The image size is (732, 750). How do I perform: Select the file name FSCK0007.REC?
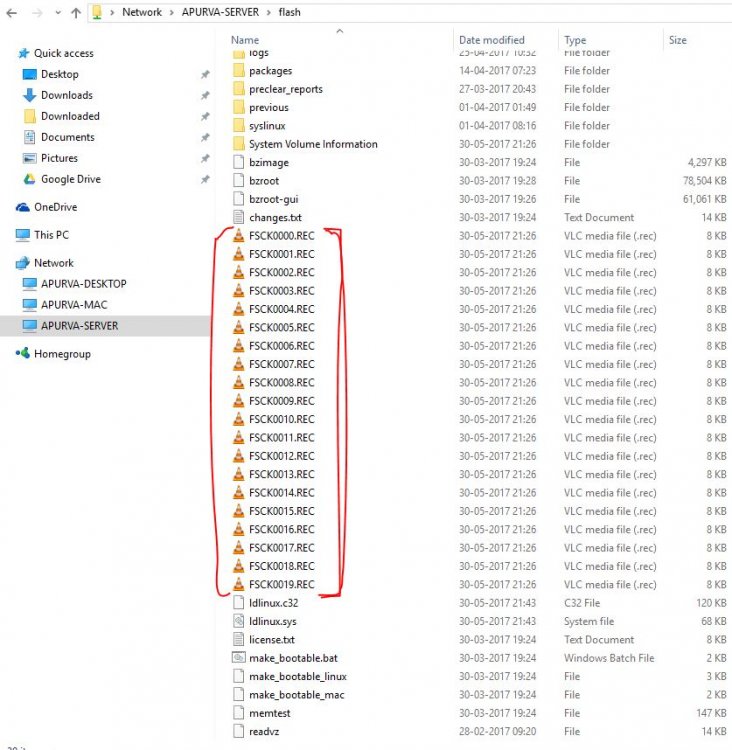282,364
